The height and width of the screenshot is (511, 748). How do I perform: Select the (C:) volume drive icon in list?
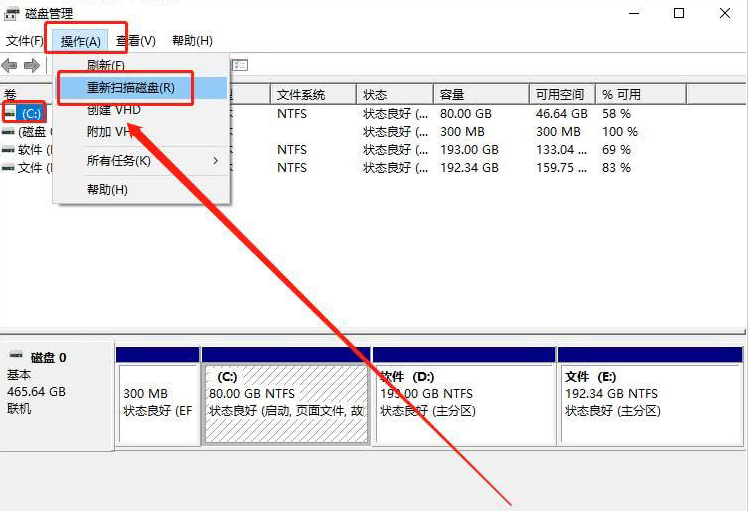tap(9, 114)
